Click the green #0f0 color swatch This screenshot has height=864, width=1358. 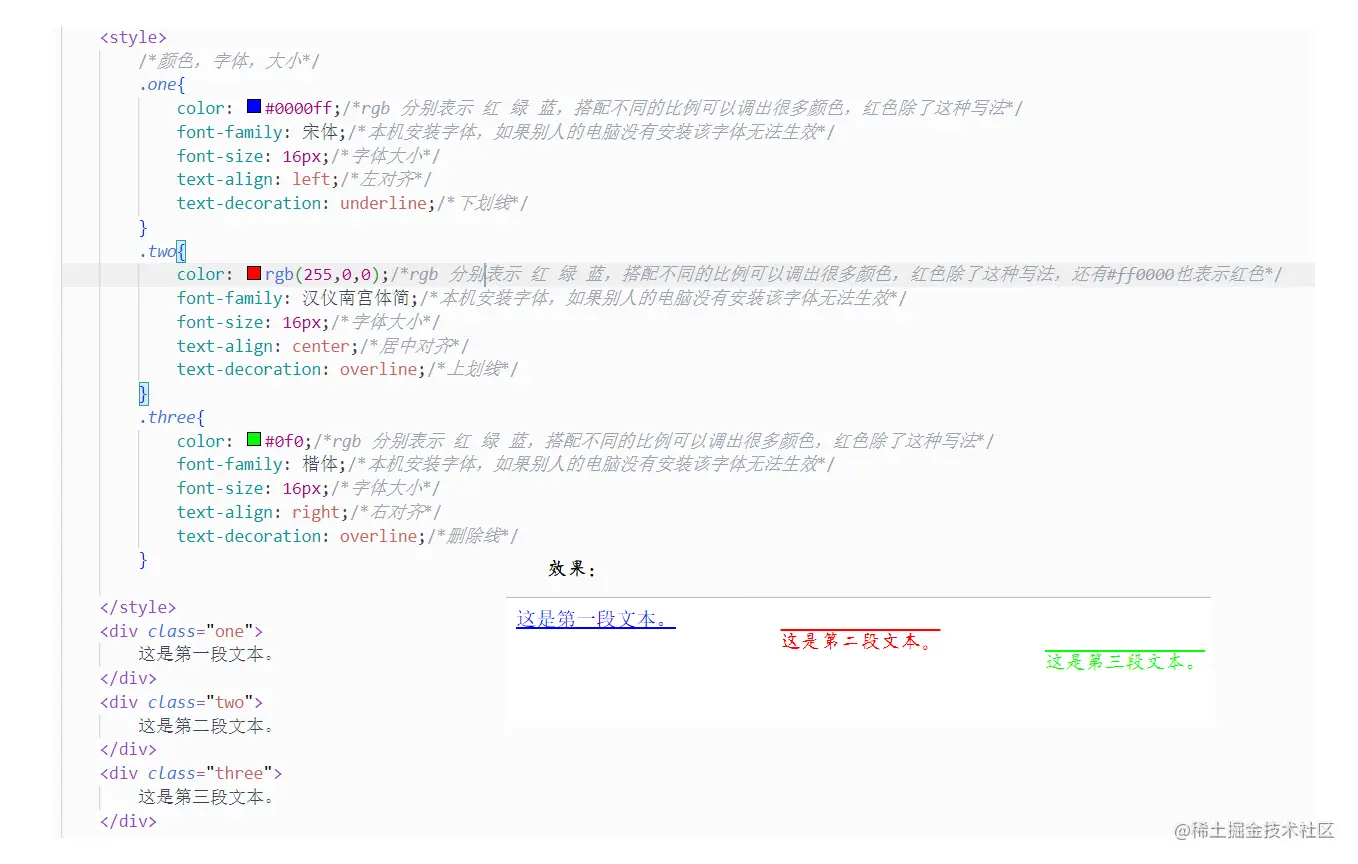pyautogui.click(x=254, y=440)
